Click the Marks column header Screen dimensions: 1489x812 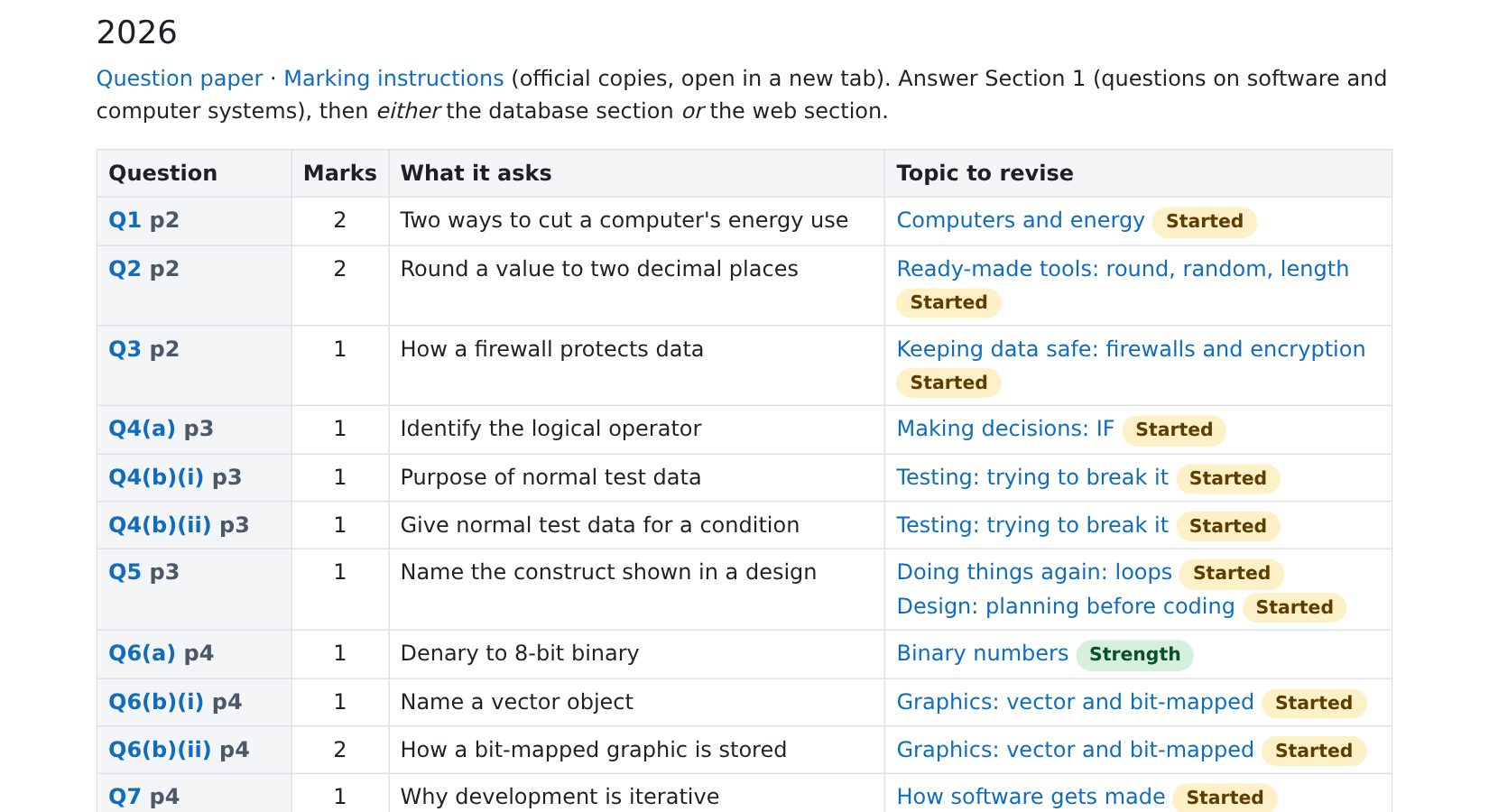tap(340, 173)
